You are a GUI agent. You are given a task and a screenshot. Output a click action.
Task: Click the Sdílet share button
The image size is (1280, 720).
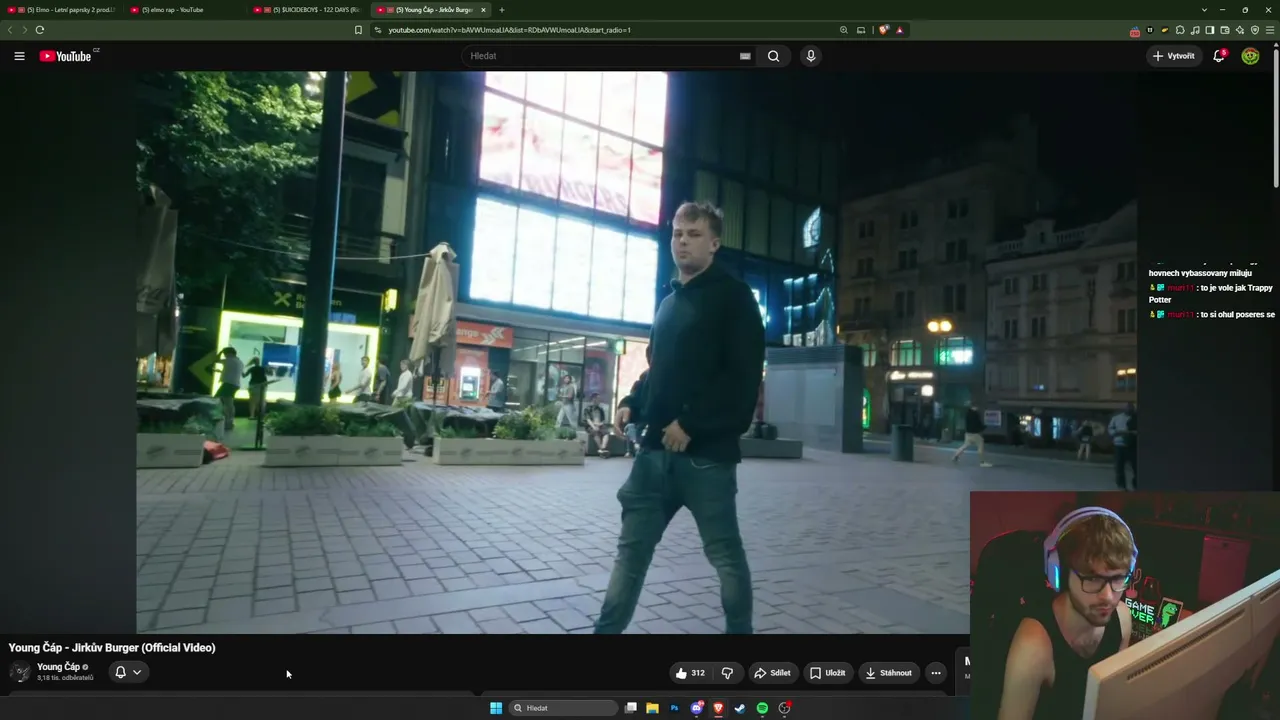[x=772, y=673]
